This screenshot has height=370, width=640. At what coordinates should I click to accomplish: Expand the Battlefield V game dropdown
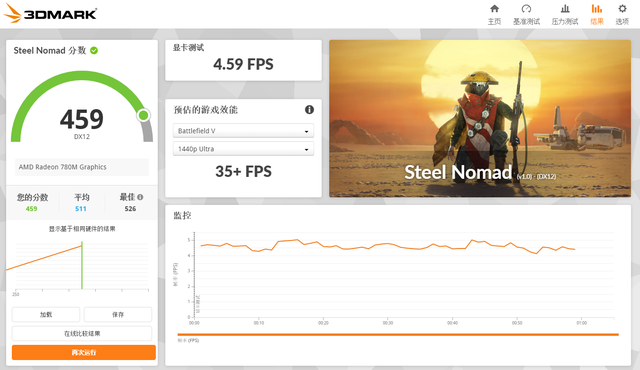click(x=243, y=131)
